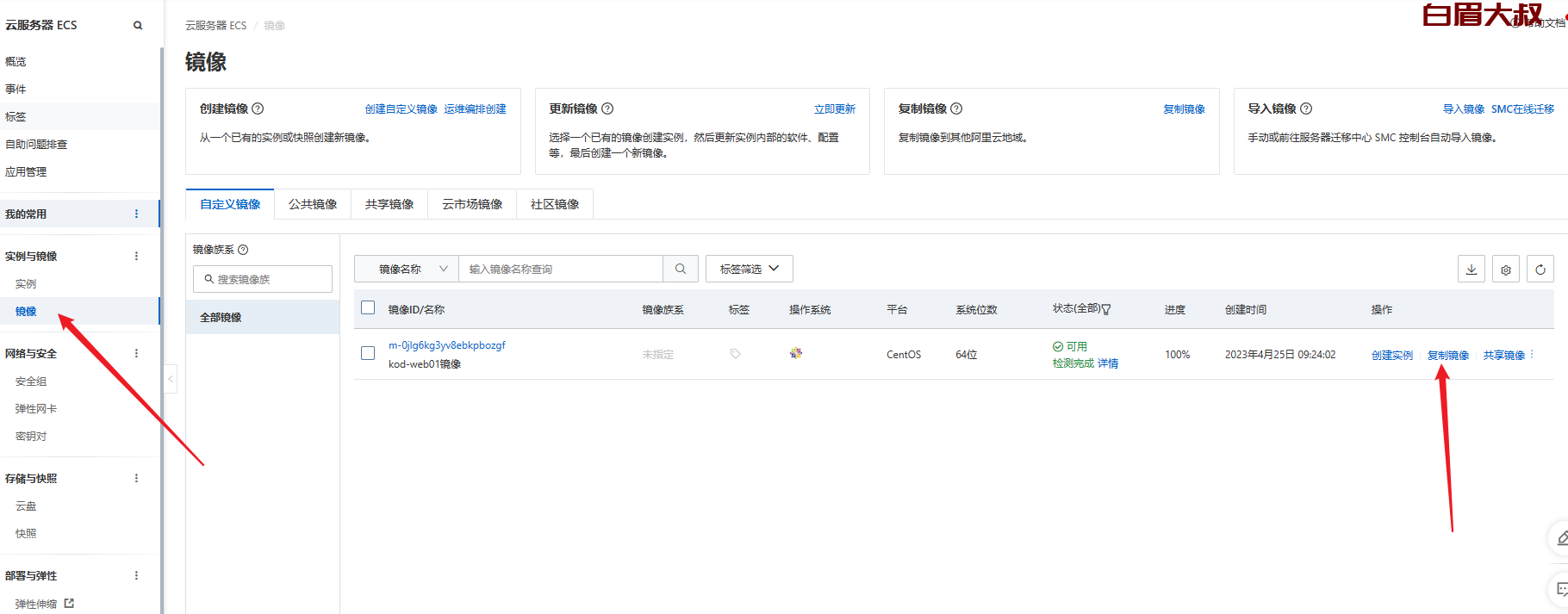Select 全部镜像 in family list

tap(263, 317)
